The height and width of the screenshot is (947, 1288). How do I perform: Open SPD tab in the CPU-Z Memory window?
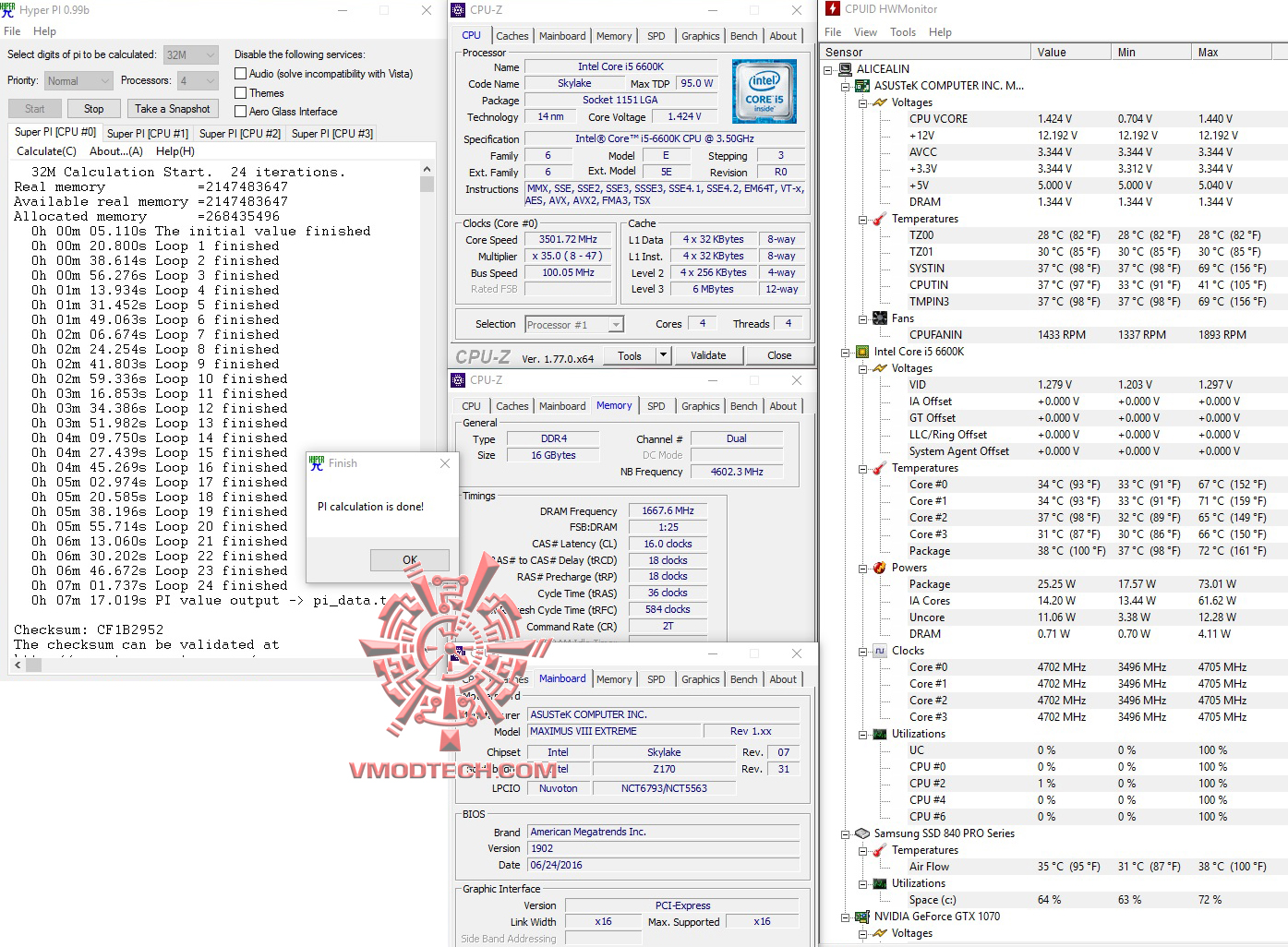(656, 406)
